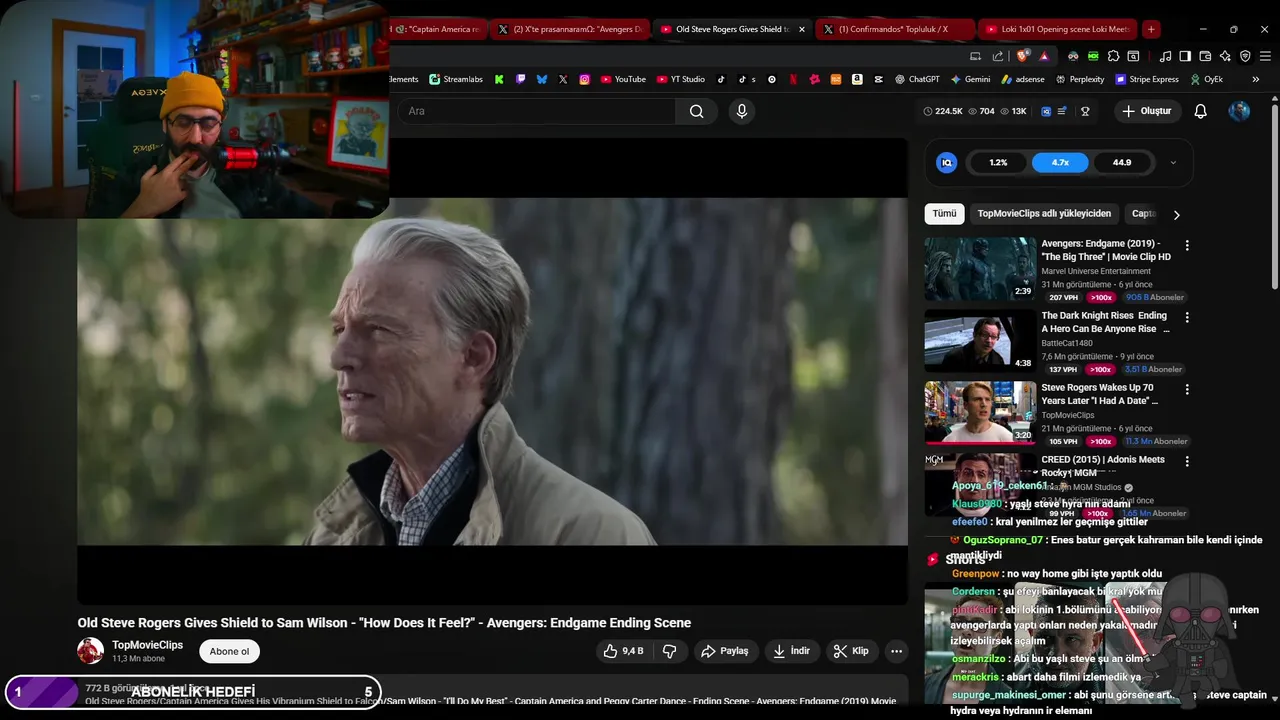Open the Brave Shields lion icon
The width and height of the screenshot is (1280, 720).
1021,56
